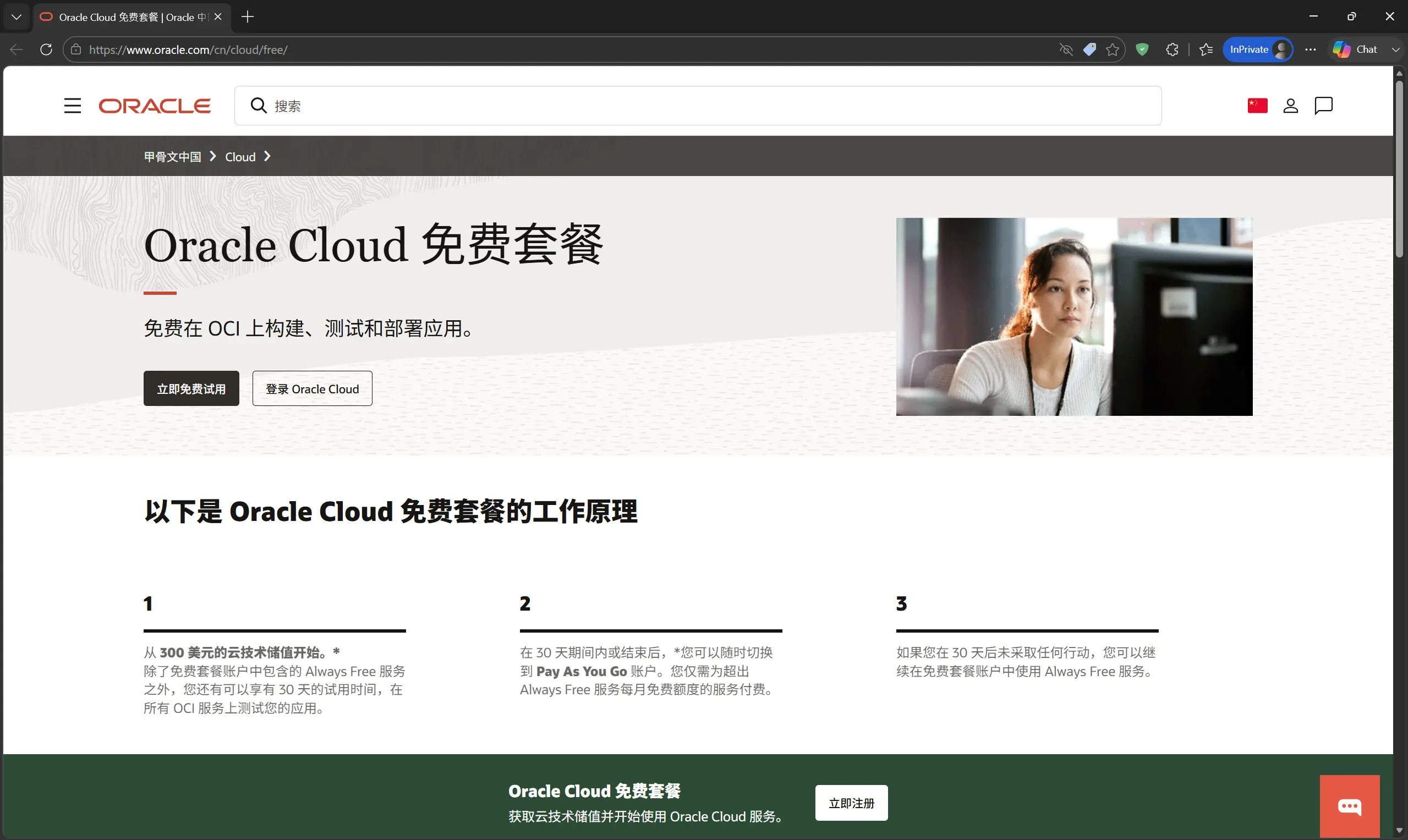Click the address bar URL
The image size is (1408, 840).
point(189,50)
